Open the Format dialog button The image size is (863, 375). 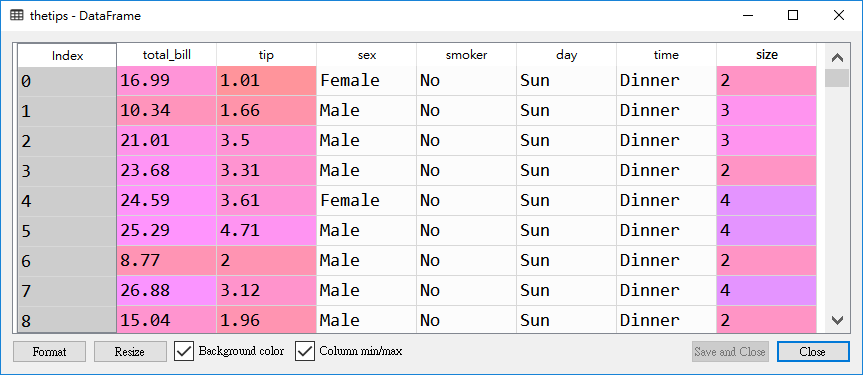[50, 351]
